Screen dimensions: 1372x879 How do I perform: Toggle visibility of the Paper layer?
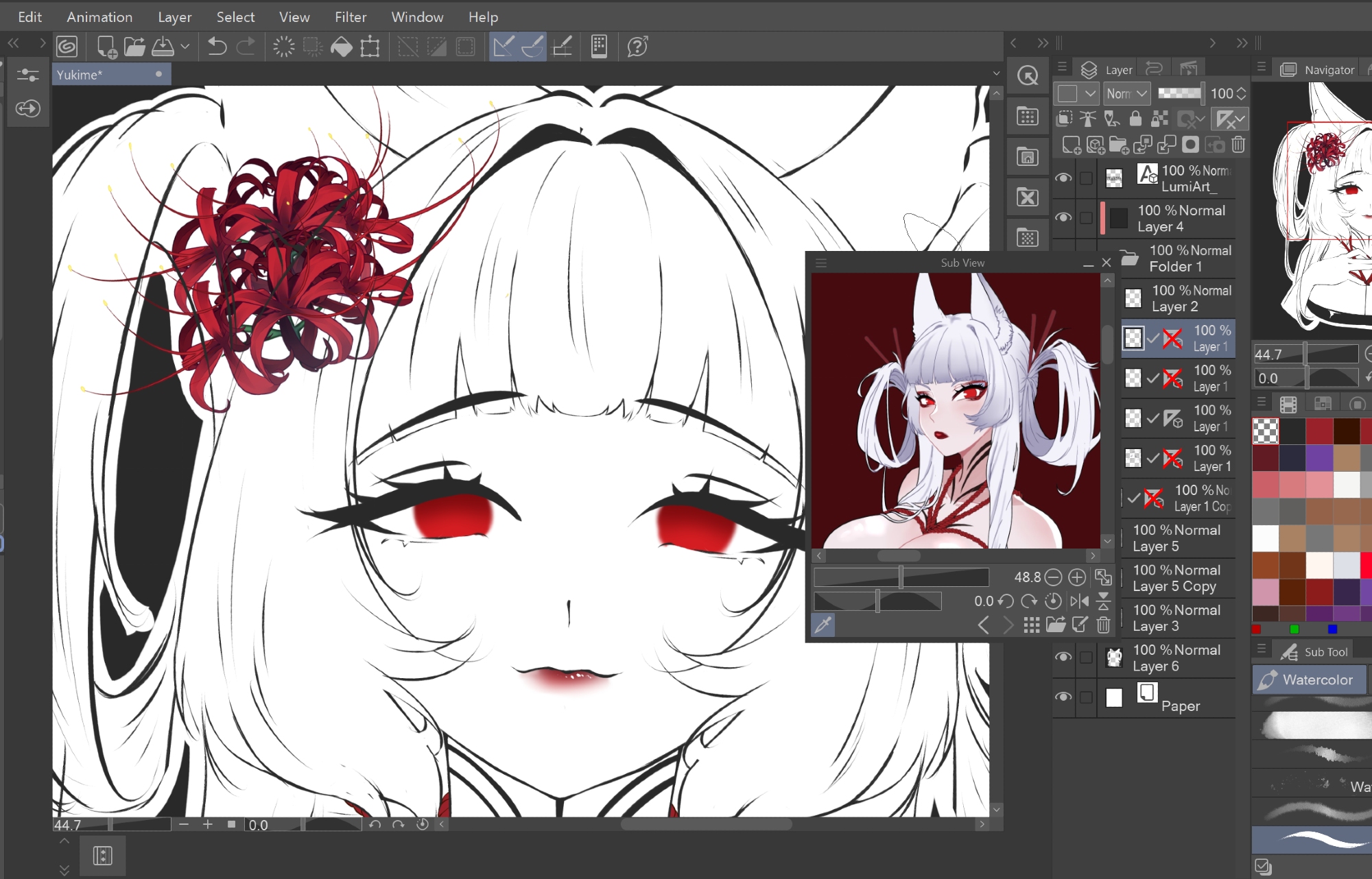[x=1063, y=697]
